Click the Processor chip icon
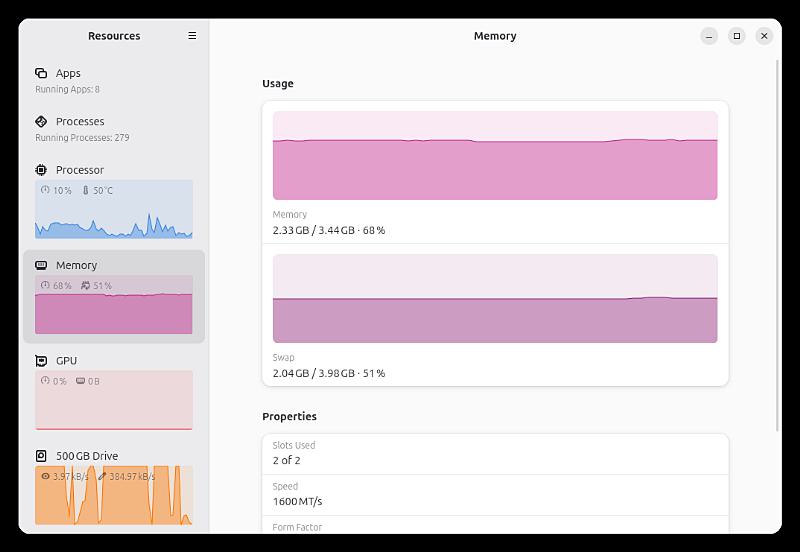 [41, 170]
